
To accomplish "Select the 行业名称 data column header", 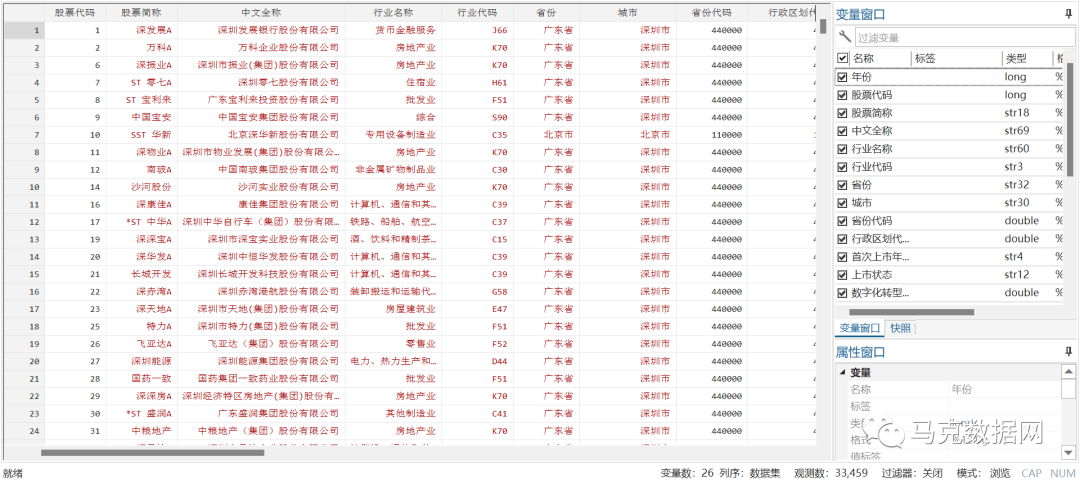I will [x=393, y=13].
